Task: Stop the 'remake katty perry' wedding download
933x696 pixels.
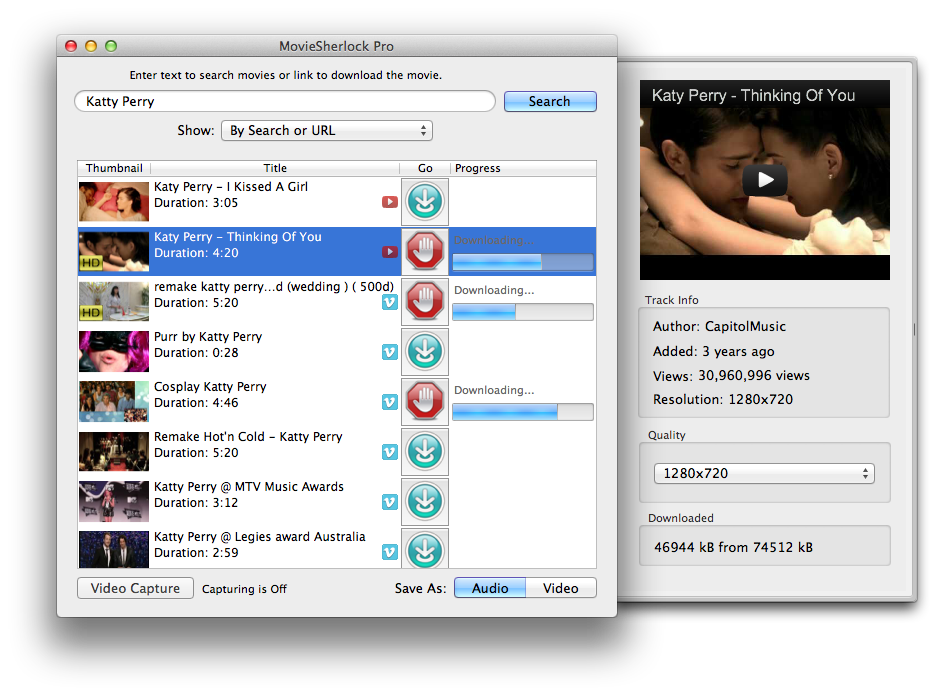Action: (425, 301)
